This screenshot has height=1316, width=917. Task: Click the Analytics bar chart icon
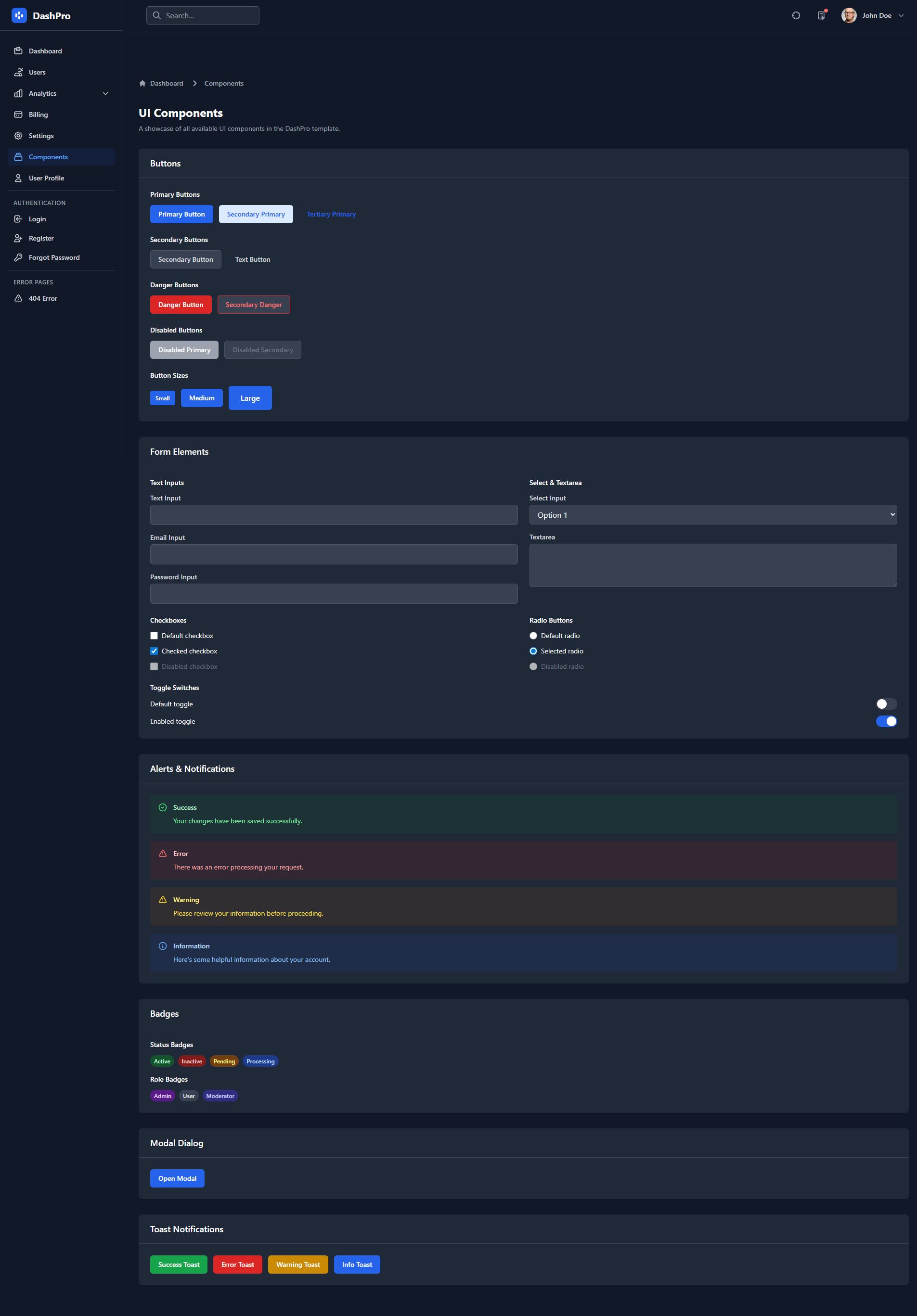click(x=18, y=93)
